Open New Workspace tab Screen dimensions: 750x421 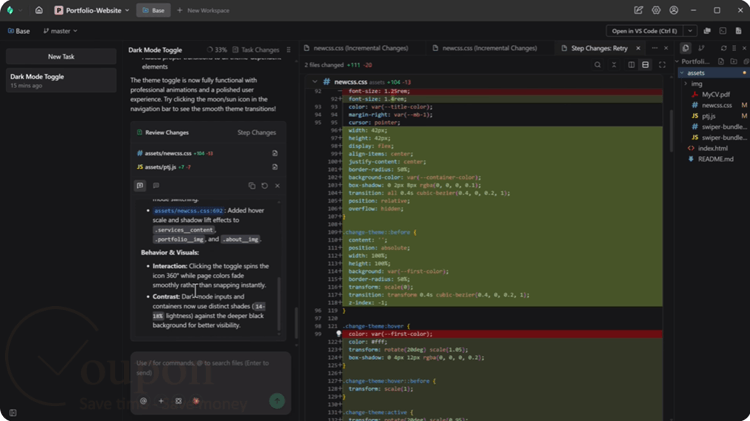203,10
